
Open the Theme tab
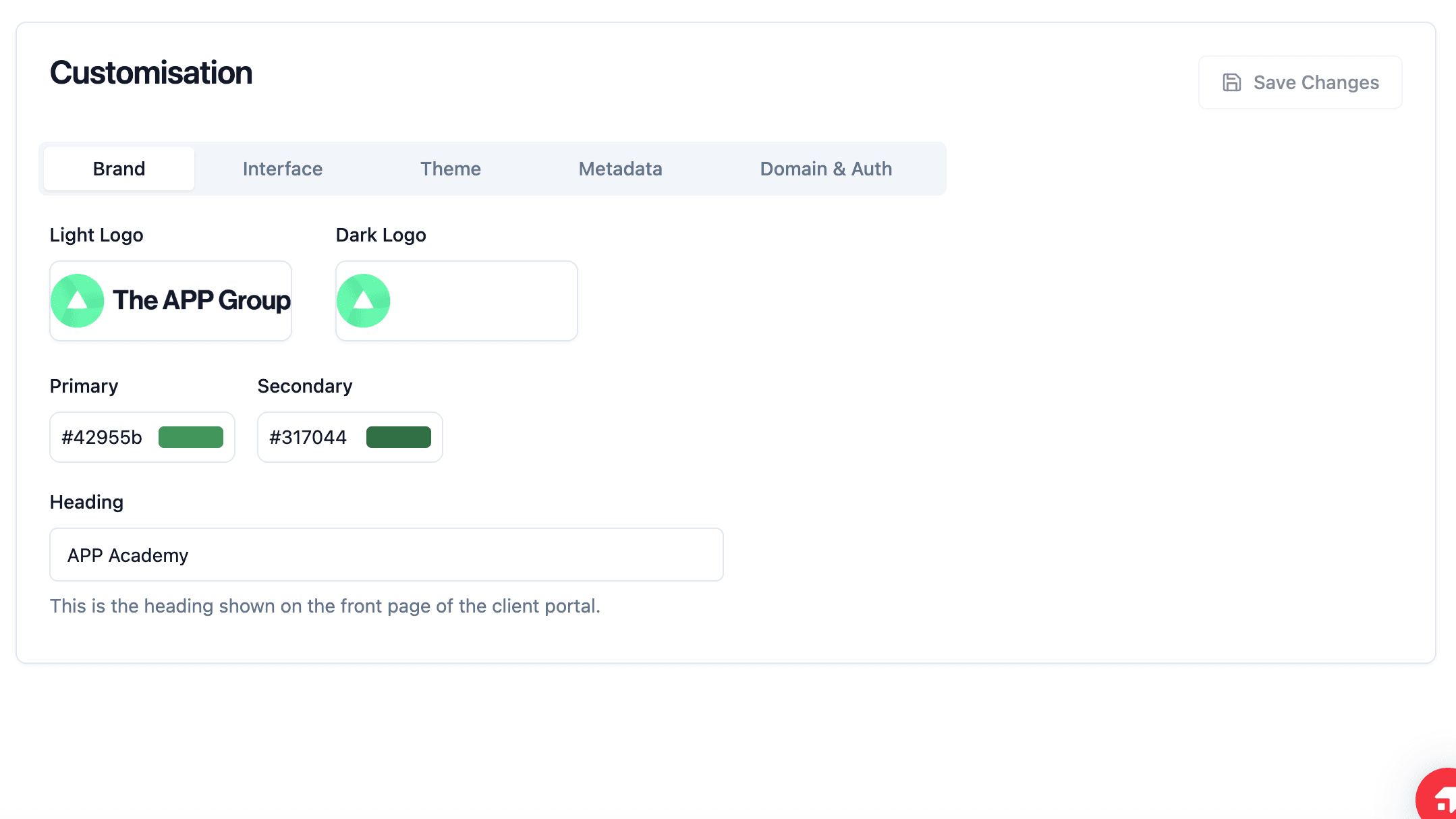[x=450, y=169]
